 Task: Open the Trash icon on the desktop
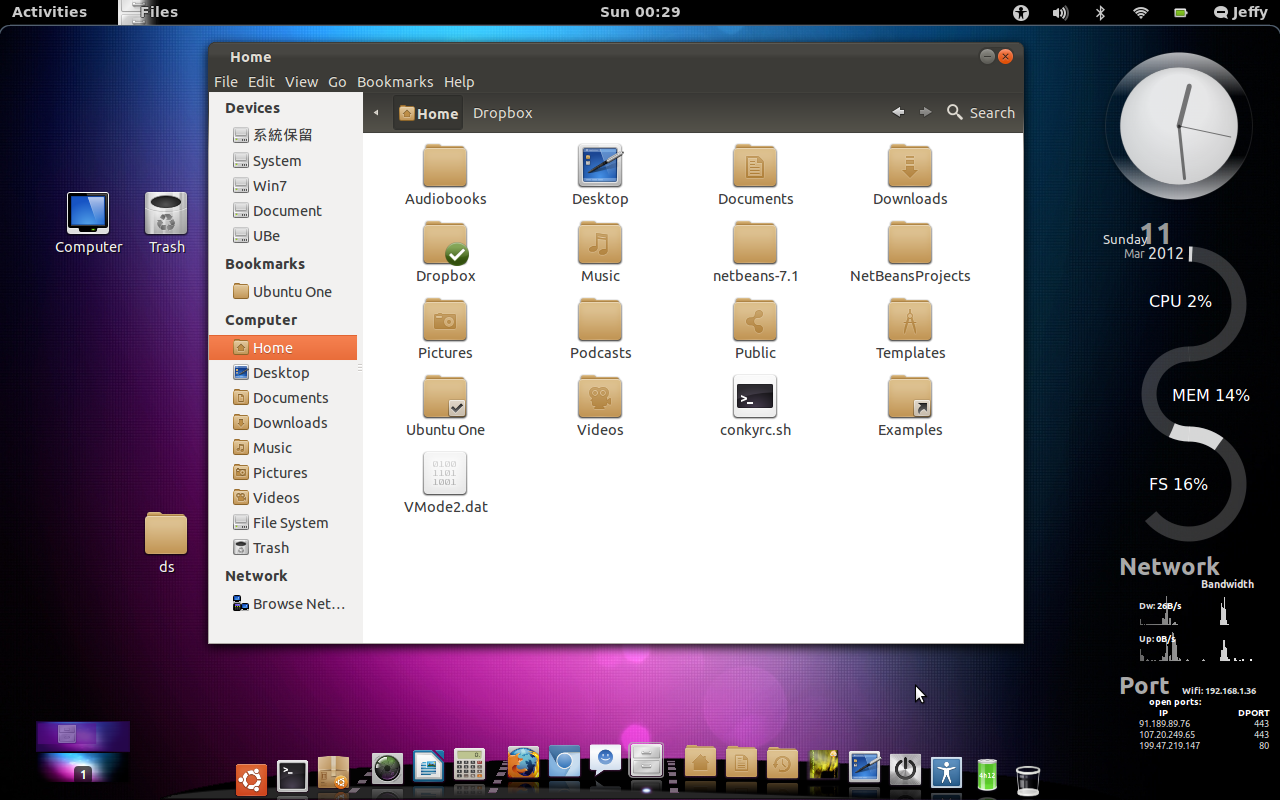(x=166, y=215)
